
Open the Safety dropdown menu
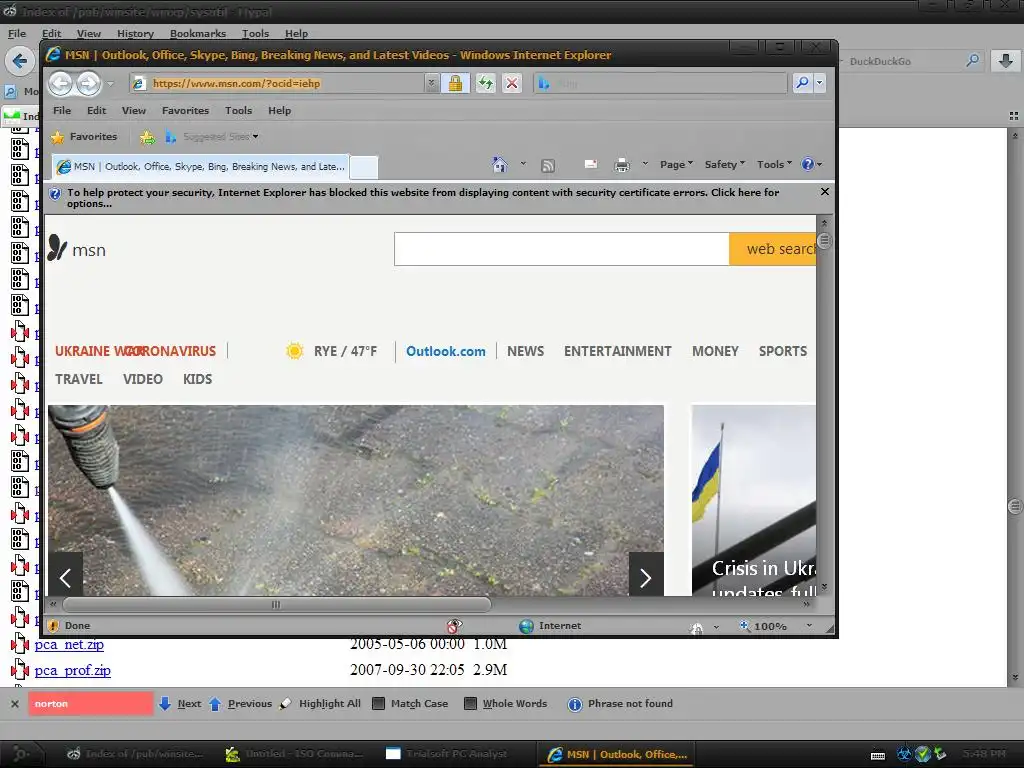click(x=724, y=165)
